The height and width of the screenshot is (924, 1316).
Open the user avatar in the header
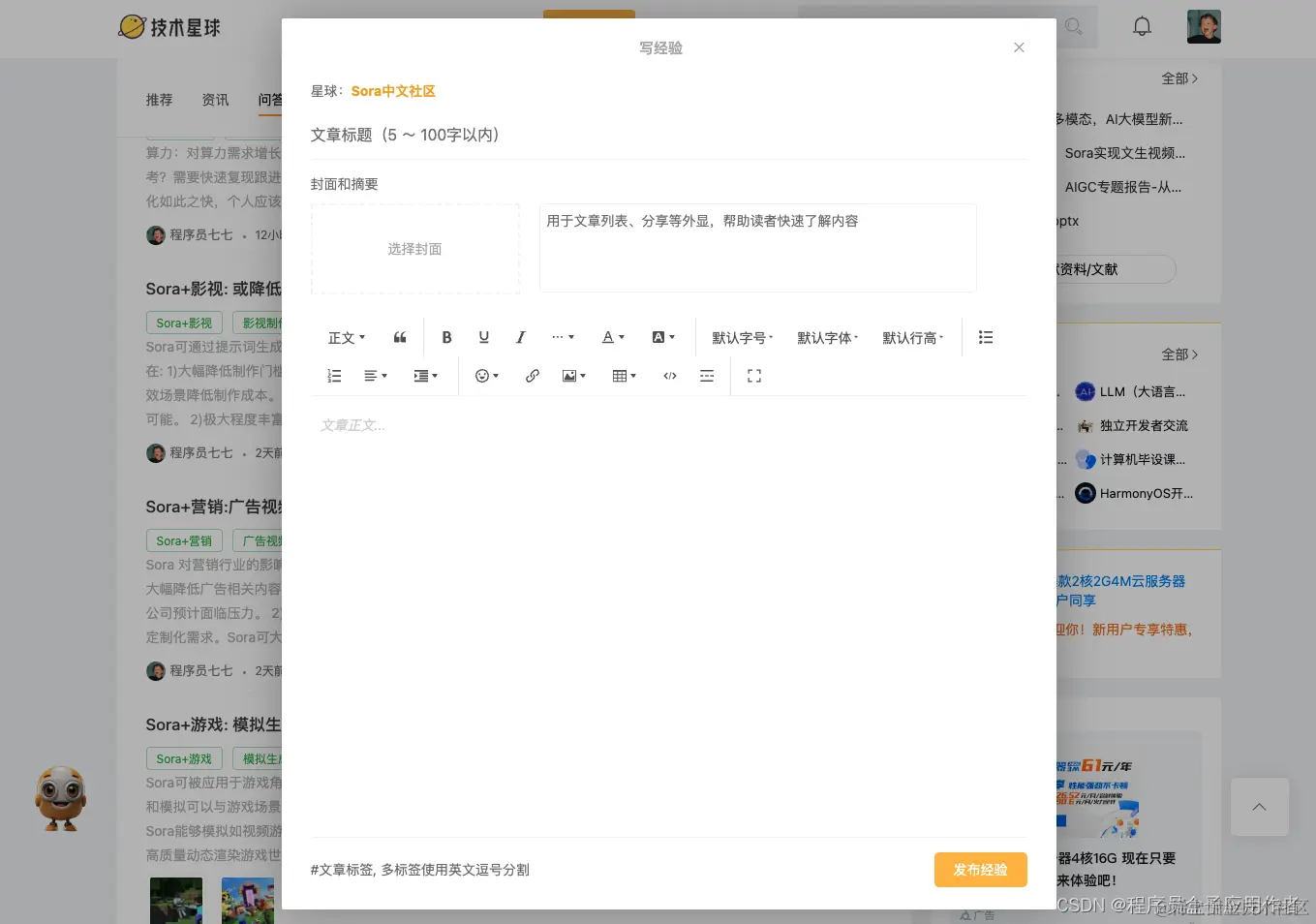click(x=1204, y=27)
